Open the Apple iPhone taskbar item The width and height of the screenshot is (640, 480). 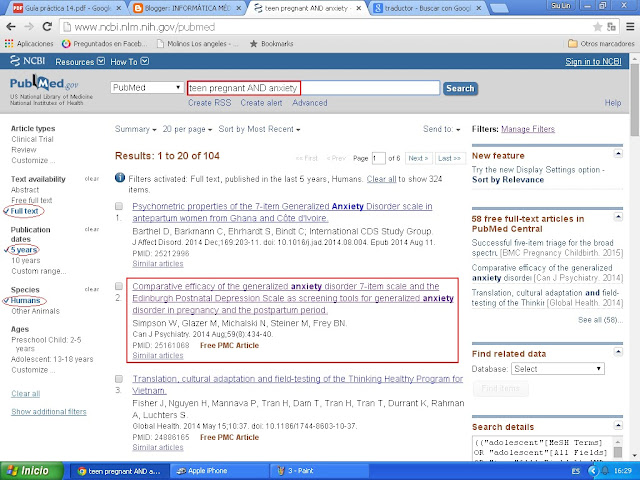[220, 471]
